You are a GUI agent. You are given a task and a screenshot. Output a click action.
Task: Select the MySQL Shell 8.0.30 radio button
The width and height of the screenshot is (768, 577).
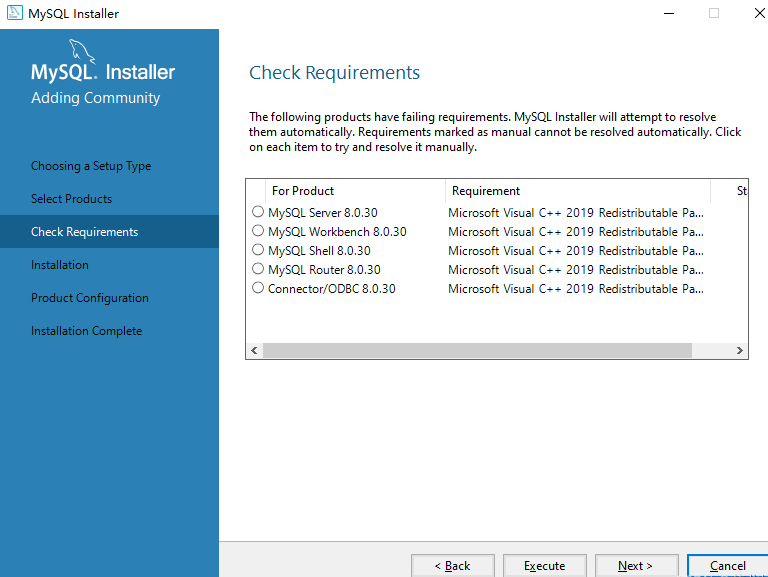pyautogui.click(x=258, y=250)
